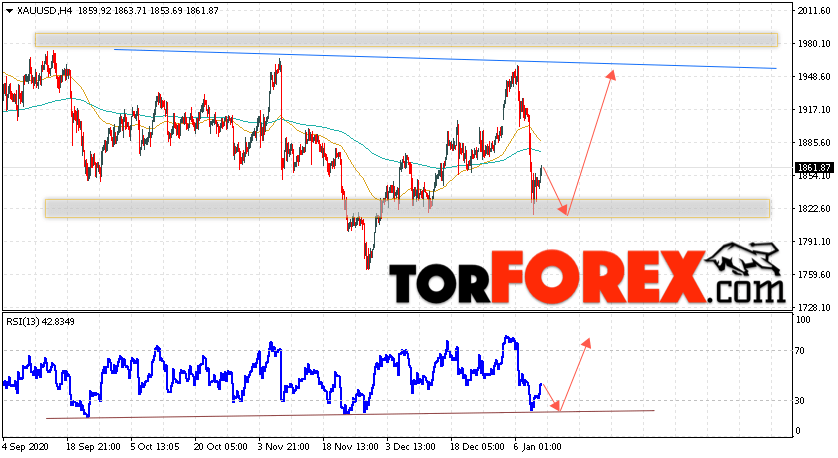Click the RSI scale value 100

pyautogui.click(x=803, y=320)
